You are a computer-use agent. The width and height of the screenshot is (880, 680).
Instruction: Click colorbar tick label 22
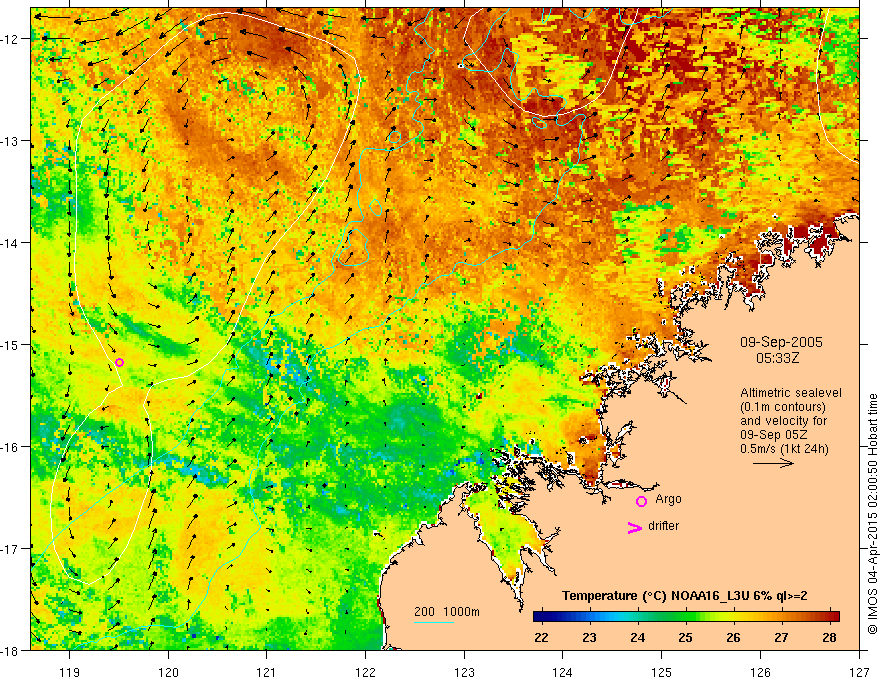[541, 637]
